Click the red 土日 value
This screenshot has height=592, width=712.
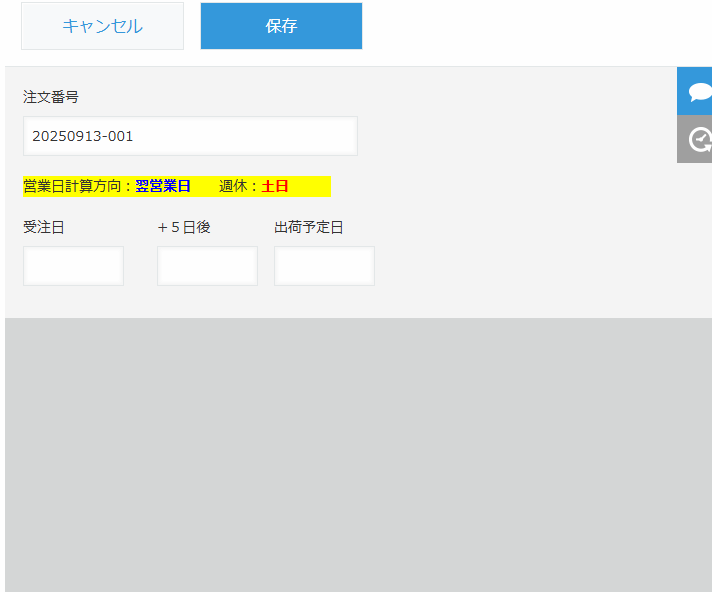pos(275,186)
